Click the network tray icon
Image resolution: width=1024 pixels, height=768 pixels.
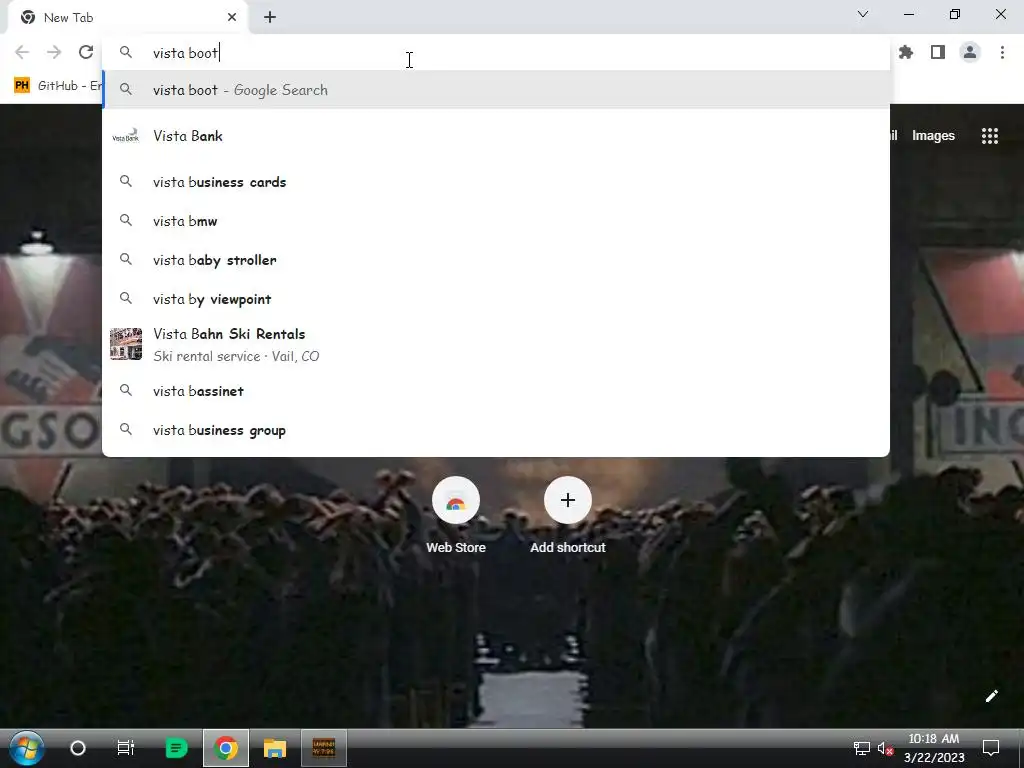tap(862, 748)
